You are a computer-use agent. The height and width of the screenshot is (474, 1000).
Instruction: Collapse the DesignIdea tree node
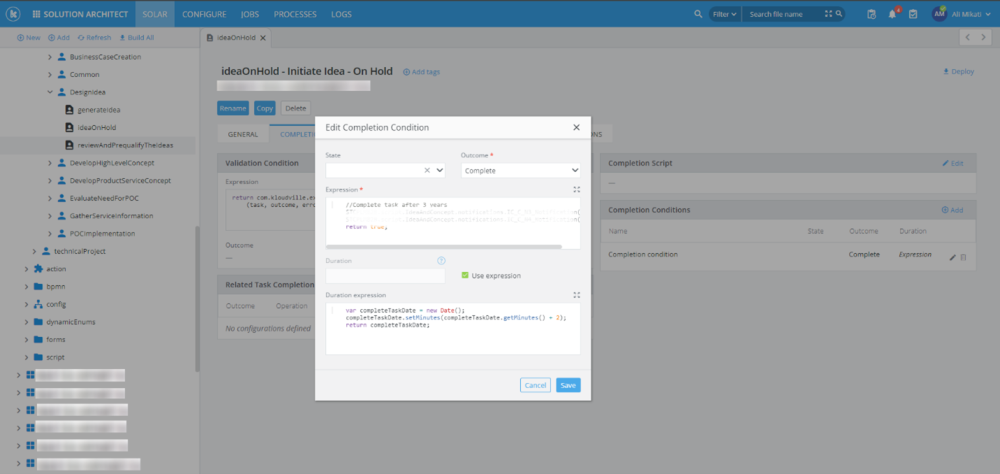point(50,92)
